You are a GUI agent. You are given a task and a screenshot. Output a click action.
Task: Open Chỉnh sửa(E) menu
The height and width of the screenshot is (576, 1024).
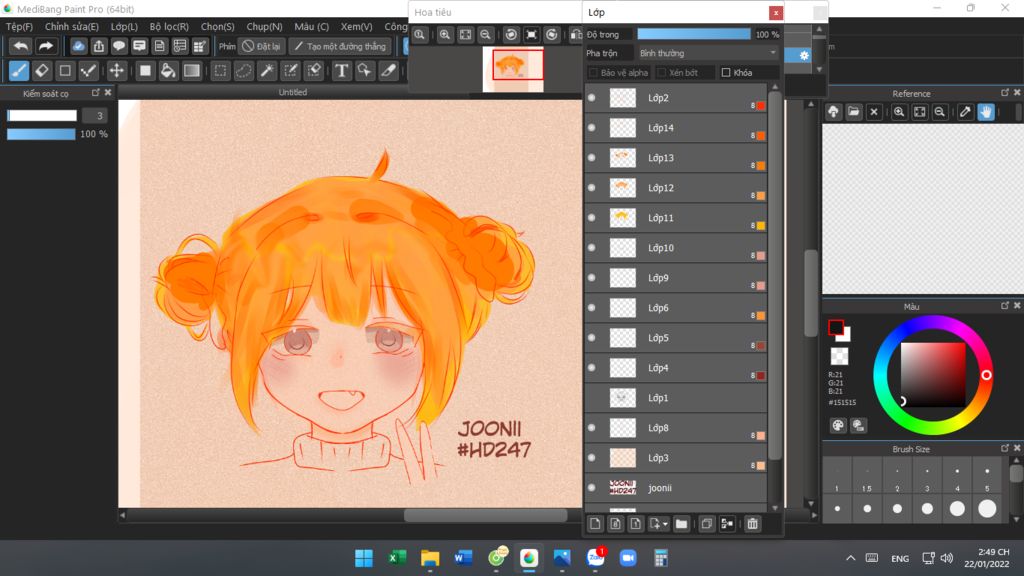[x=72, y=27]
